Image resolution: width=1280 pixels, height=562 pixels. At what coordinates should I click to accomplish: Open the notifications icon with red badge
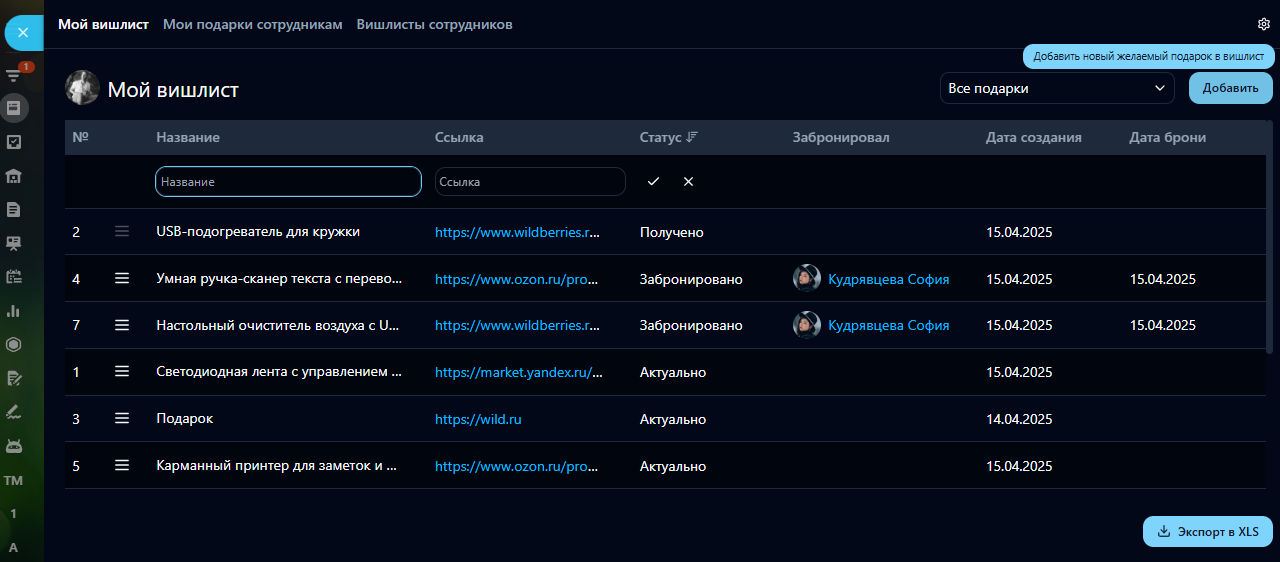click(14, 74)
